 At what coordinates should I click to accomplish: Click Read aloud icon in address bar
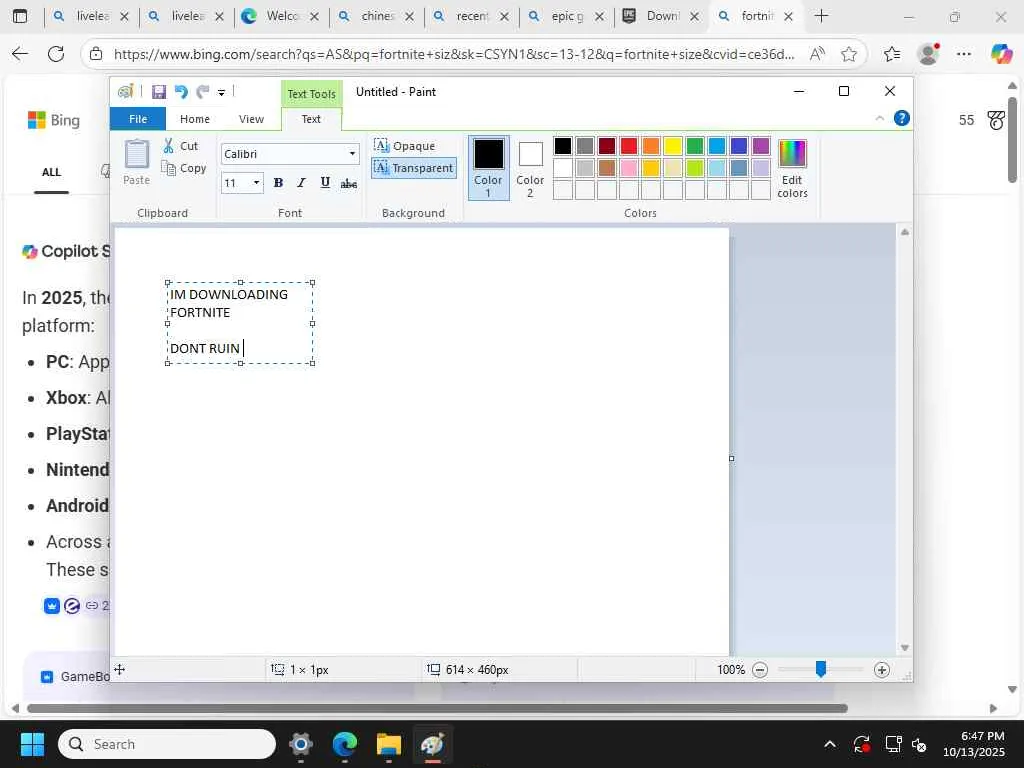[816, 54]
